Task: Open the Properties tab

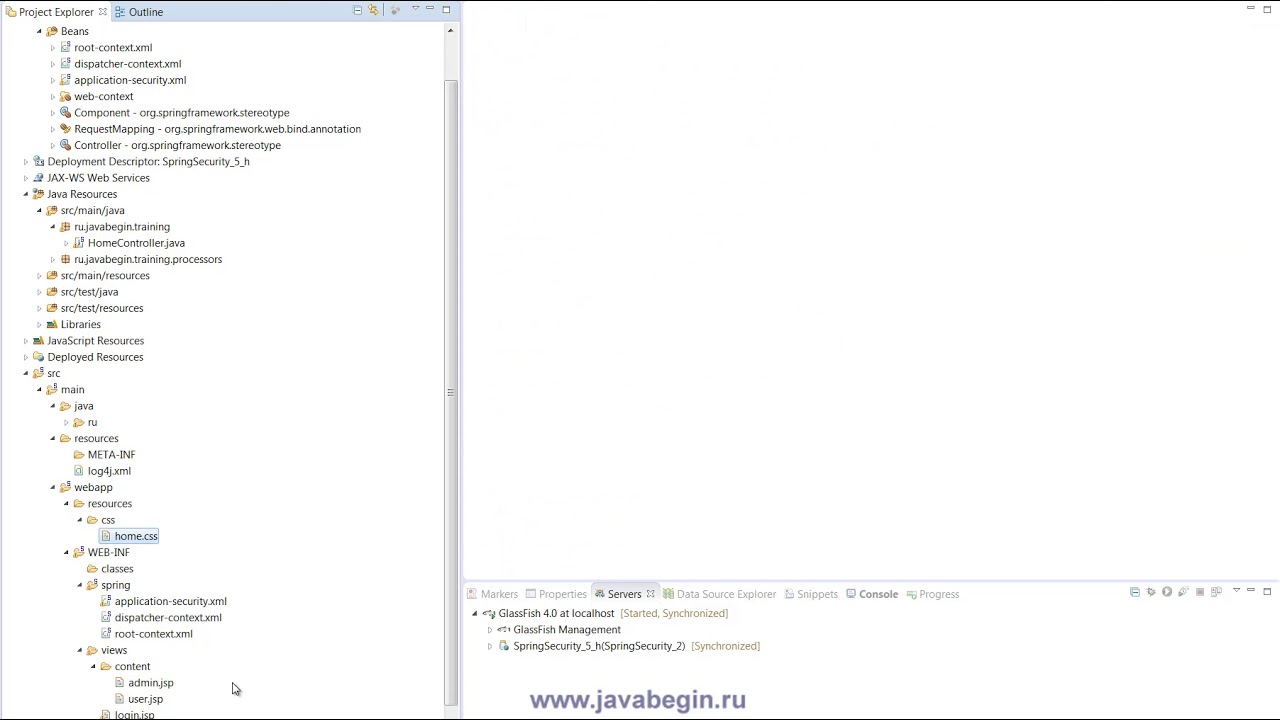Action: point(556,594)
